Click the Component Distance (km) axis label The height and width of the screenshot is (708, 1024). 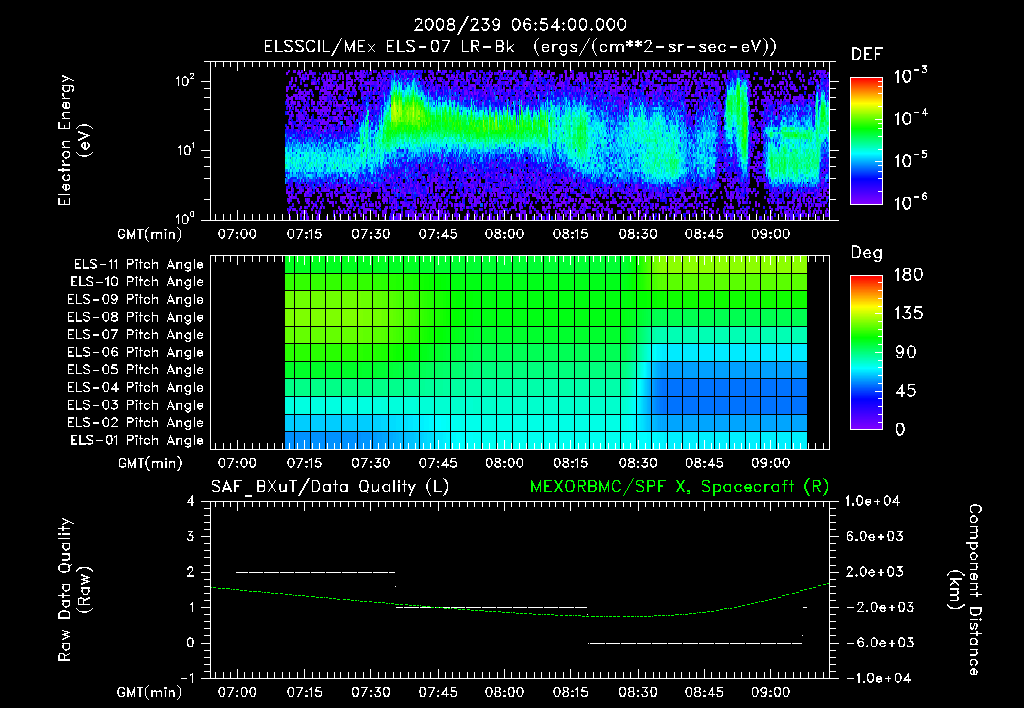point(965,590)
